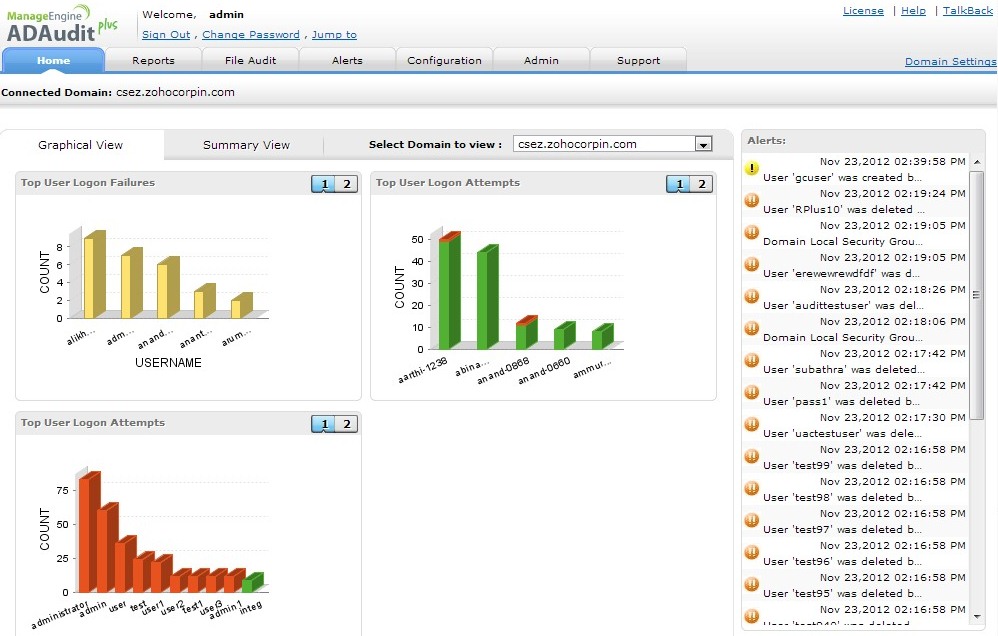This screenshot has height=636, width=998.
Task: Show page 1 of Top User Logon Failures
Action: 324,184
